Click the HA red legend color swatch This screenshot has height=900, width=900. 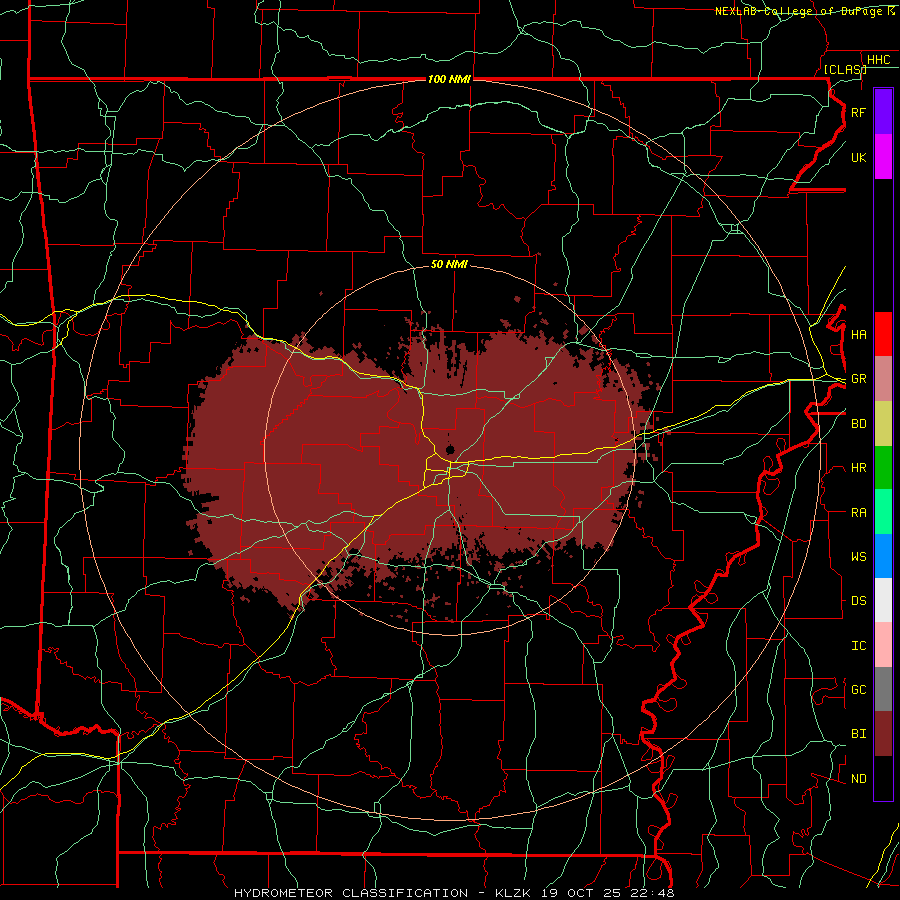coord(883,334)
